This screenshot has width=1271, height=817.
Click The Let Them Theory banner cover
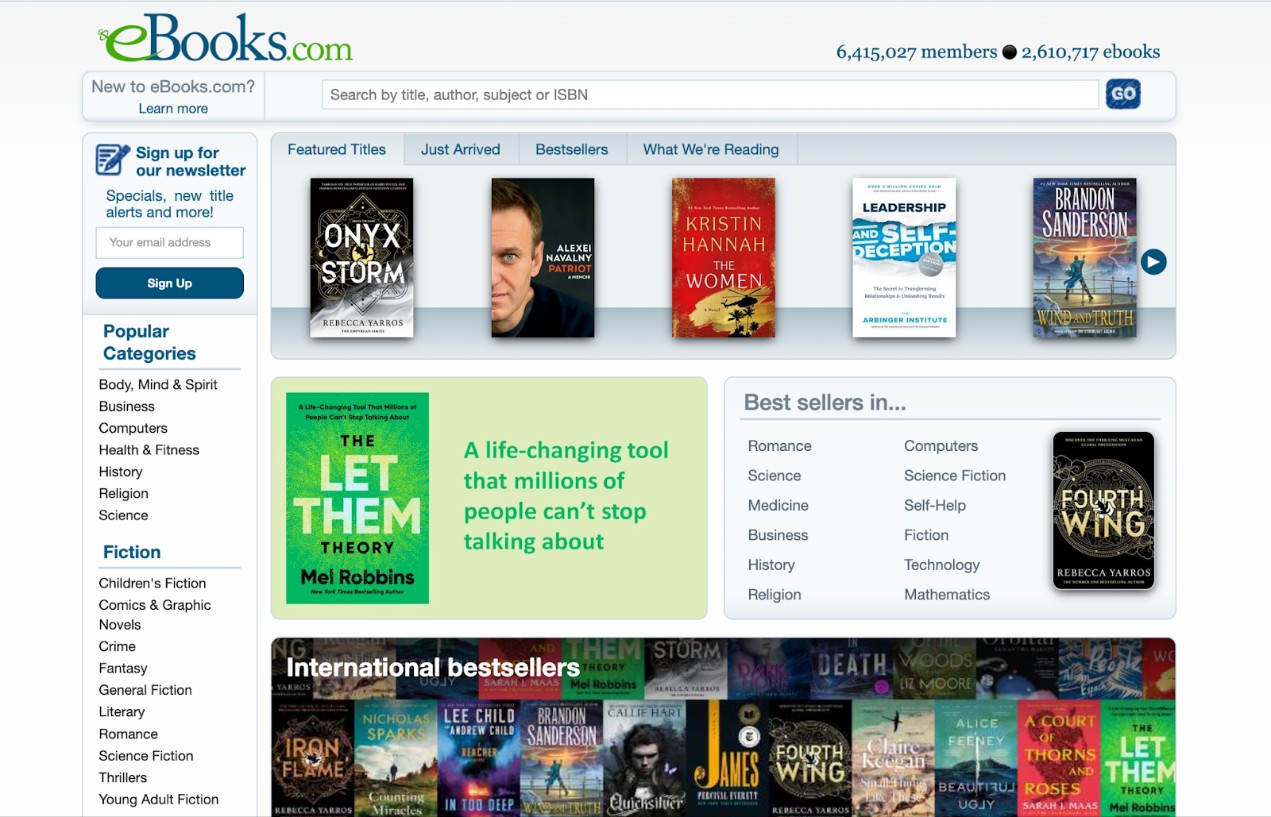pyautogui.click(x=357, y=498)
